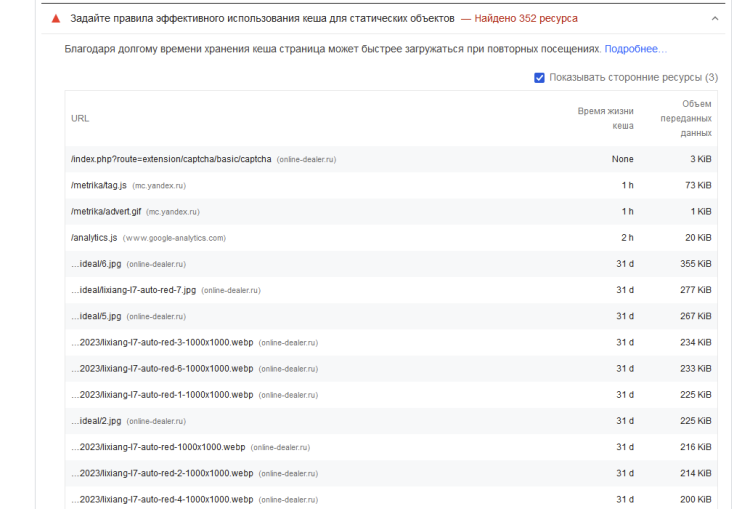Viewport: 750px width, 509px height.
Task: Open the lixiang-l7-auto-red-6-1000x1000.webp link
Action: (x=162, y=368)
